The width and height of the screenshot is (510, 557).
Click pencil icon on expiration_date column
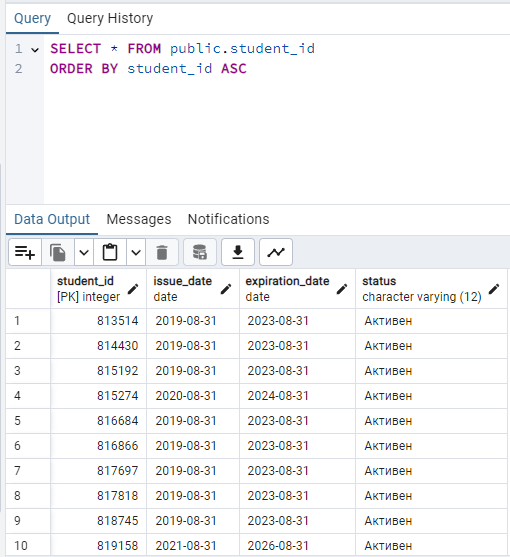pos(342,289)
